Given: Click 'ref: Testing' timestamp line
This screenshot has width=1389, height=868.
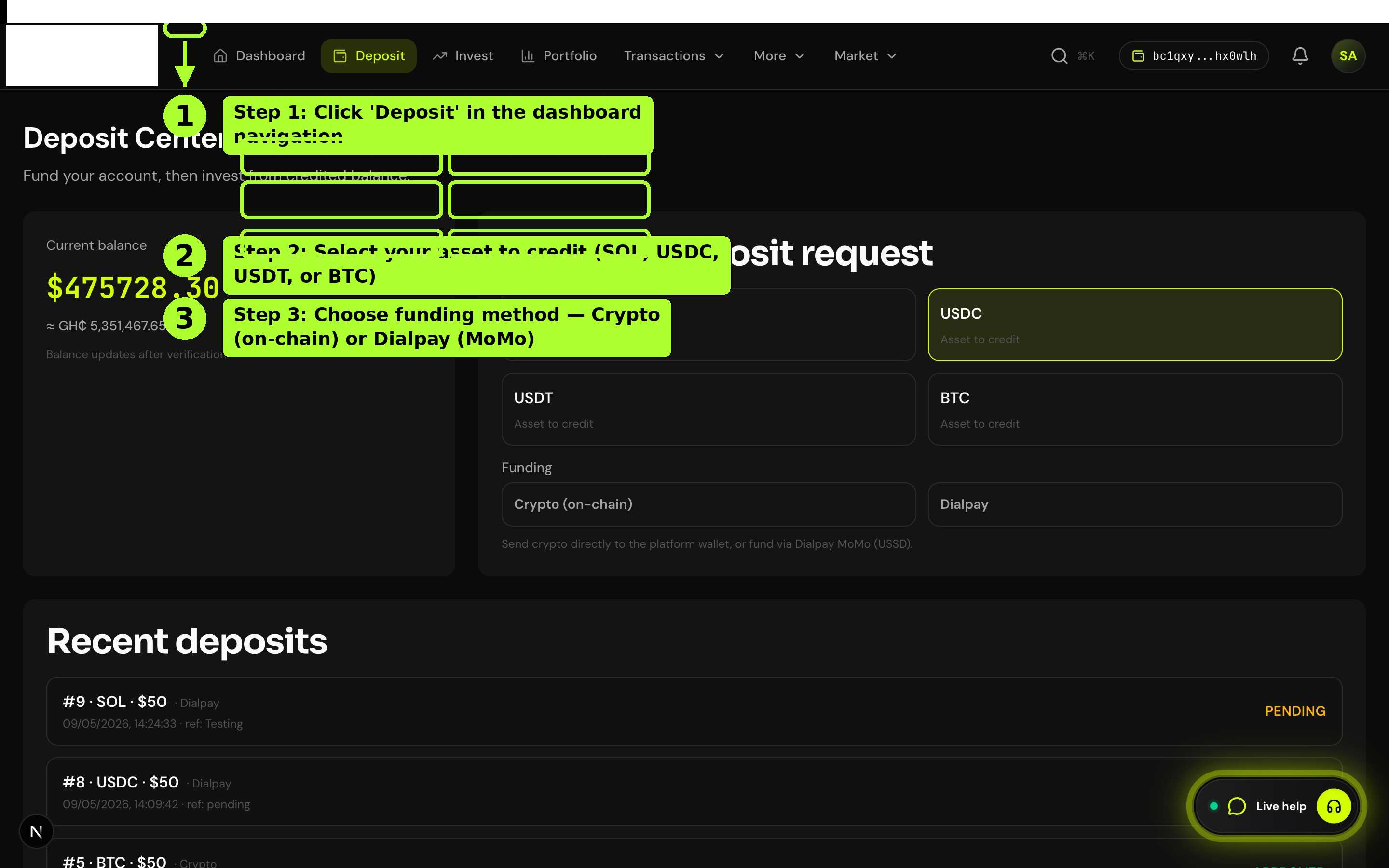Looking at the screenshot, I should (153, 724).
